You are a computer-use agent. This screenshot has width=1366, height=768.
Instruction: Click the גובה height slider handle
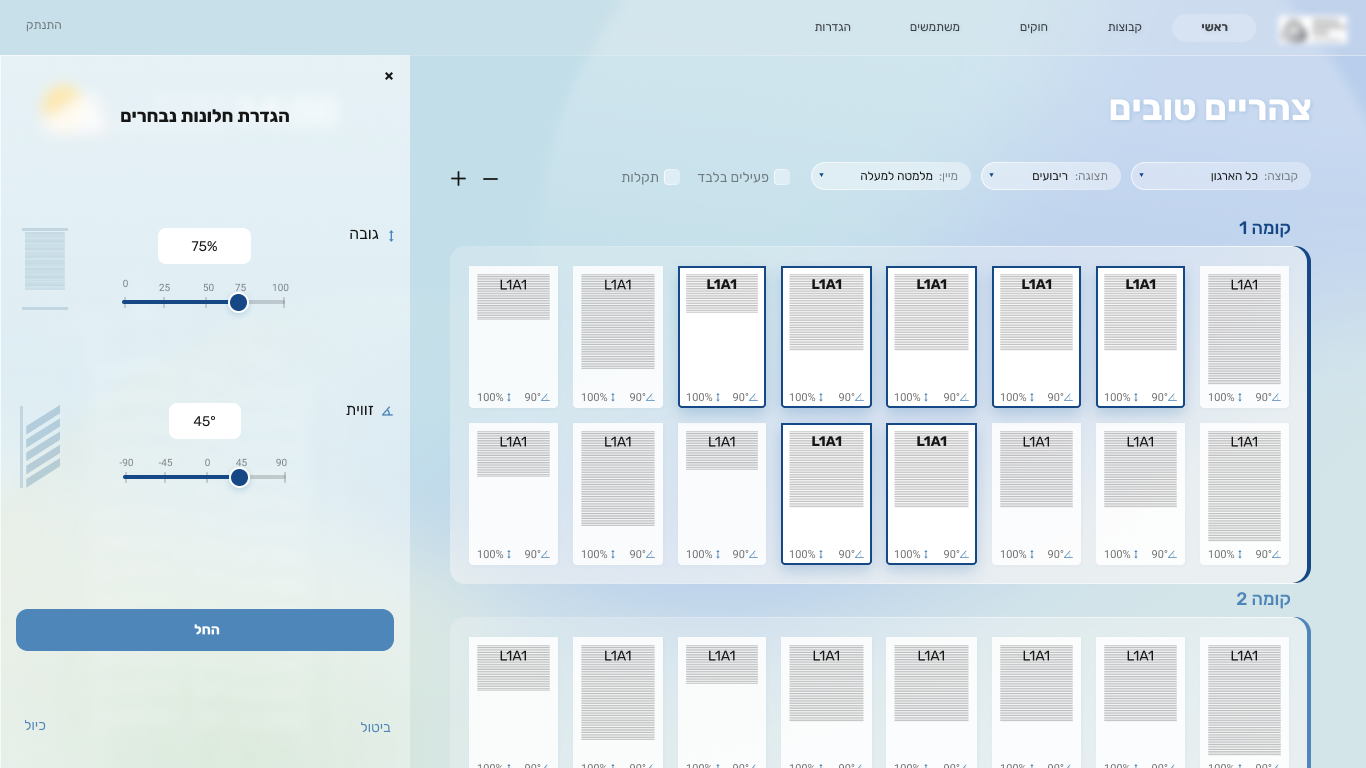238,302
